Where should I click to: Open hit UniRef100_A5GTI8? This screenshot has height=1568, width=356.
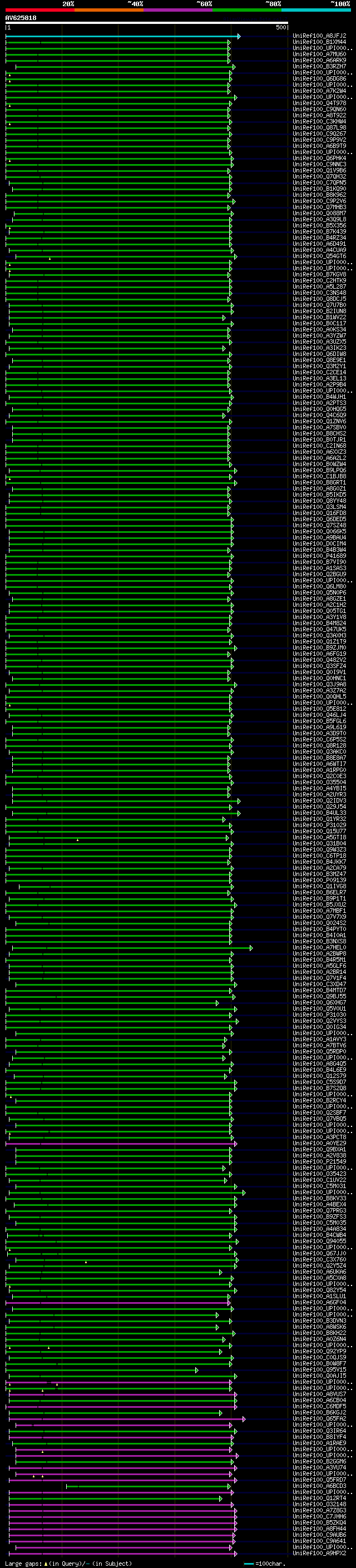click(319, 837)
